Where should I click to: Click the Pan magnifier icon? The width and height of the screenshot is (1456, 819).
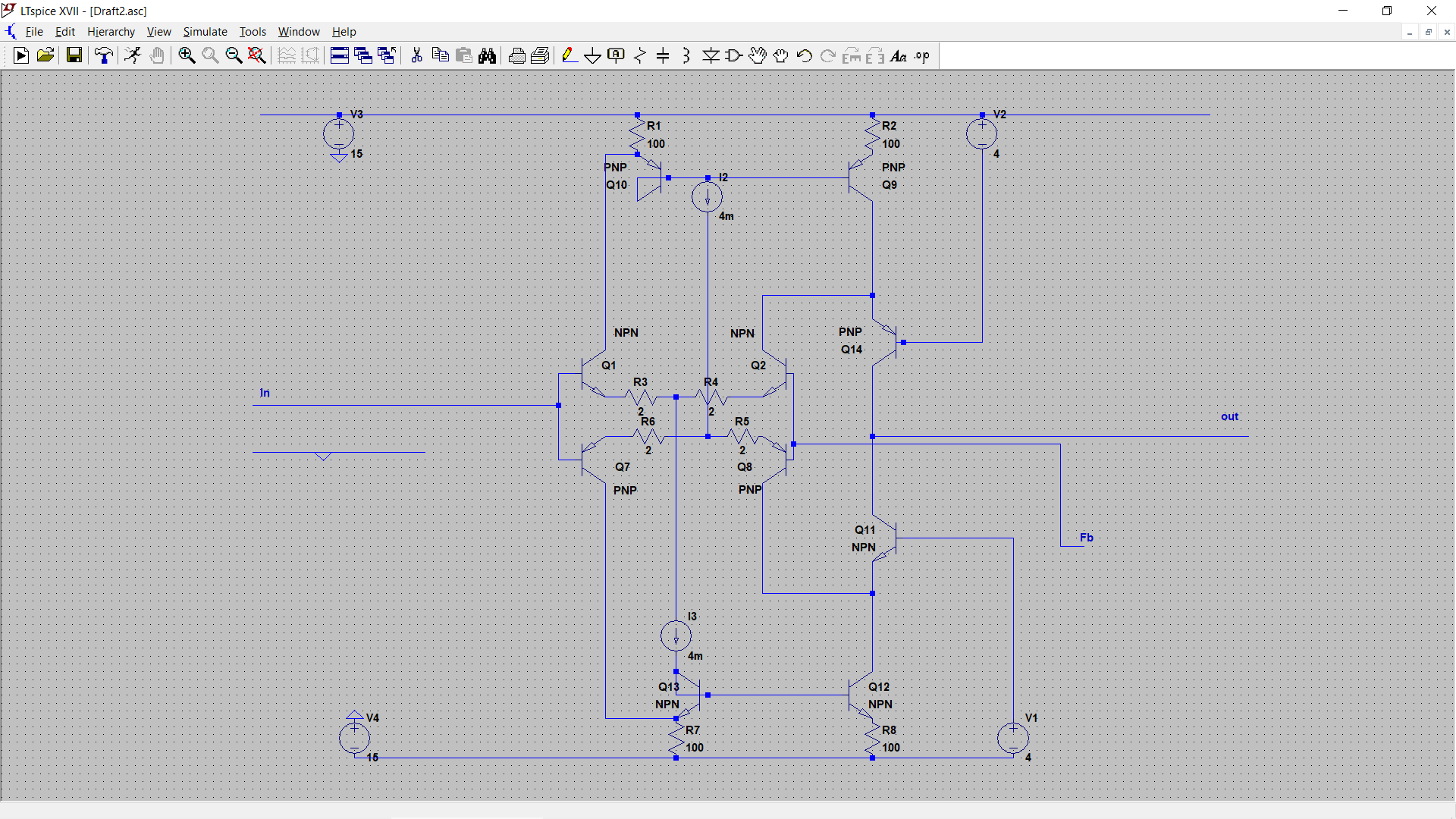click(210, 55)
